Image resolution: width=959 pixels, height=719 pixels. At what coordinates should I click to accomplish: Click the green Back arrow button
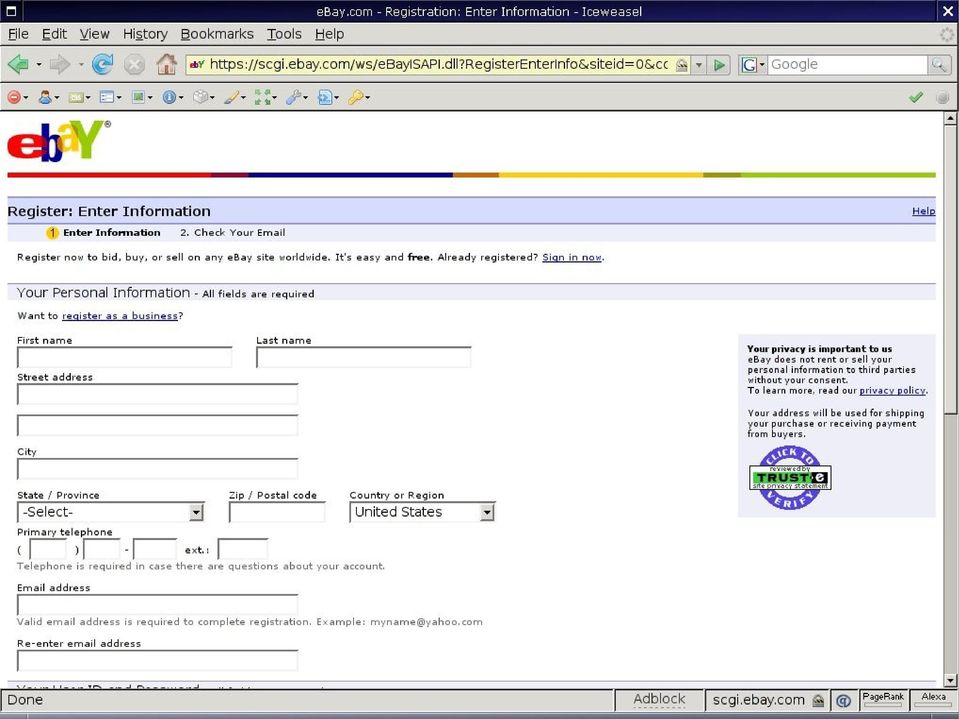pos(18,64)
